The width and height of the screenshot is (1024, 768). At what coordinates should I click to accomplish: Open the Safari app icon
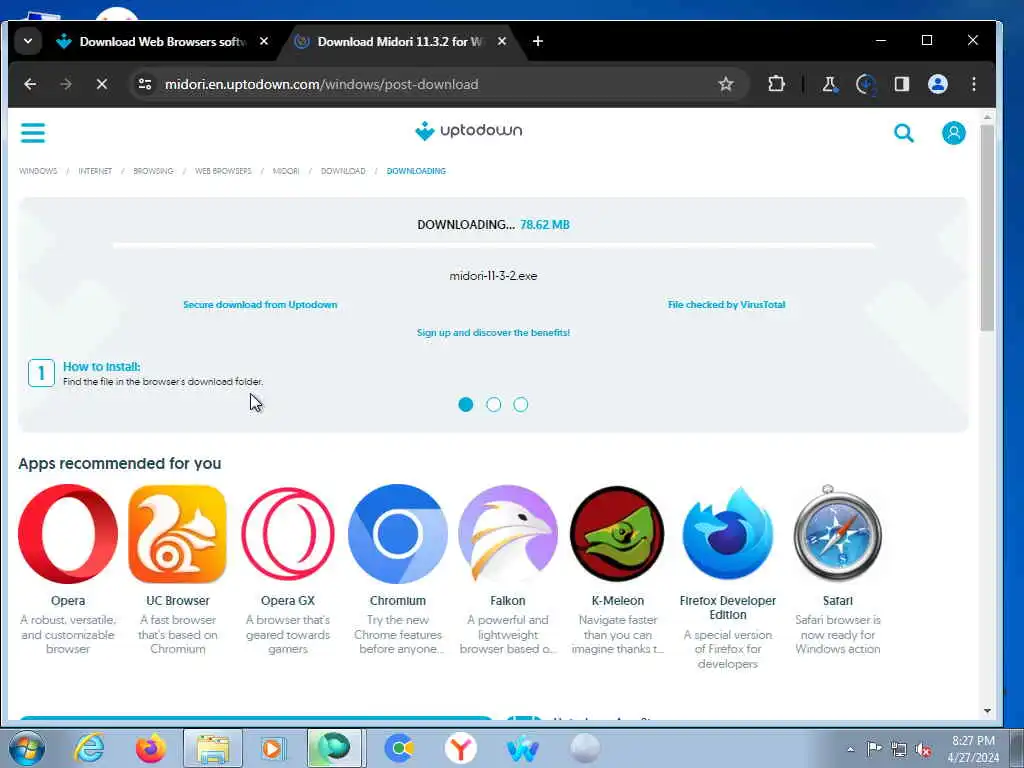tap(838, 534)
